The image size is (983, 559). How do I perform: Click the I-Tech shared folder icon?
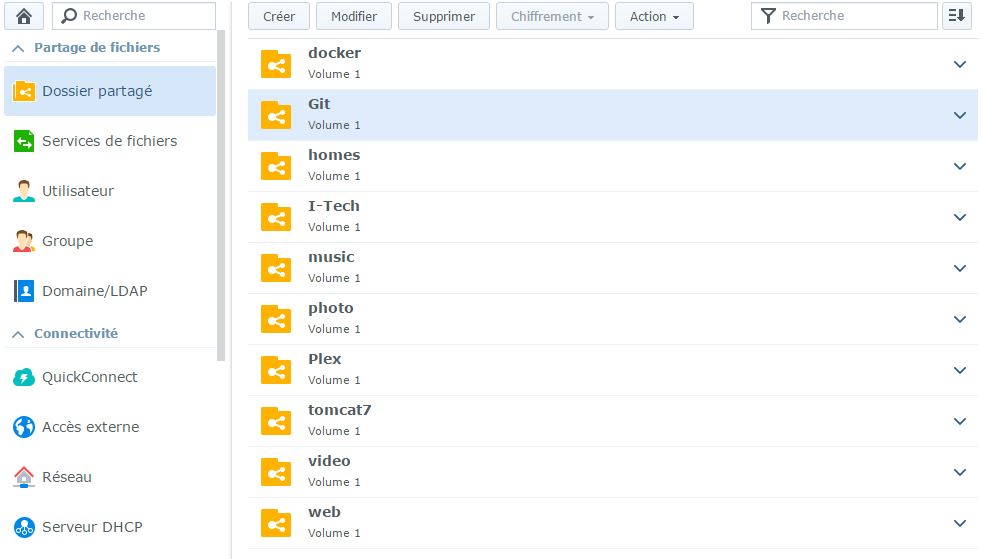pos(276,217)
